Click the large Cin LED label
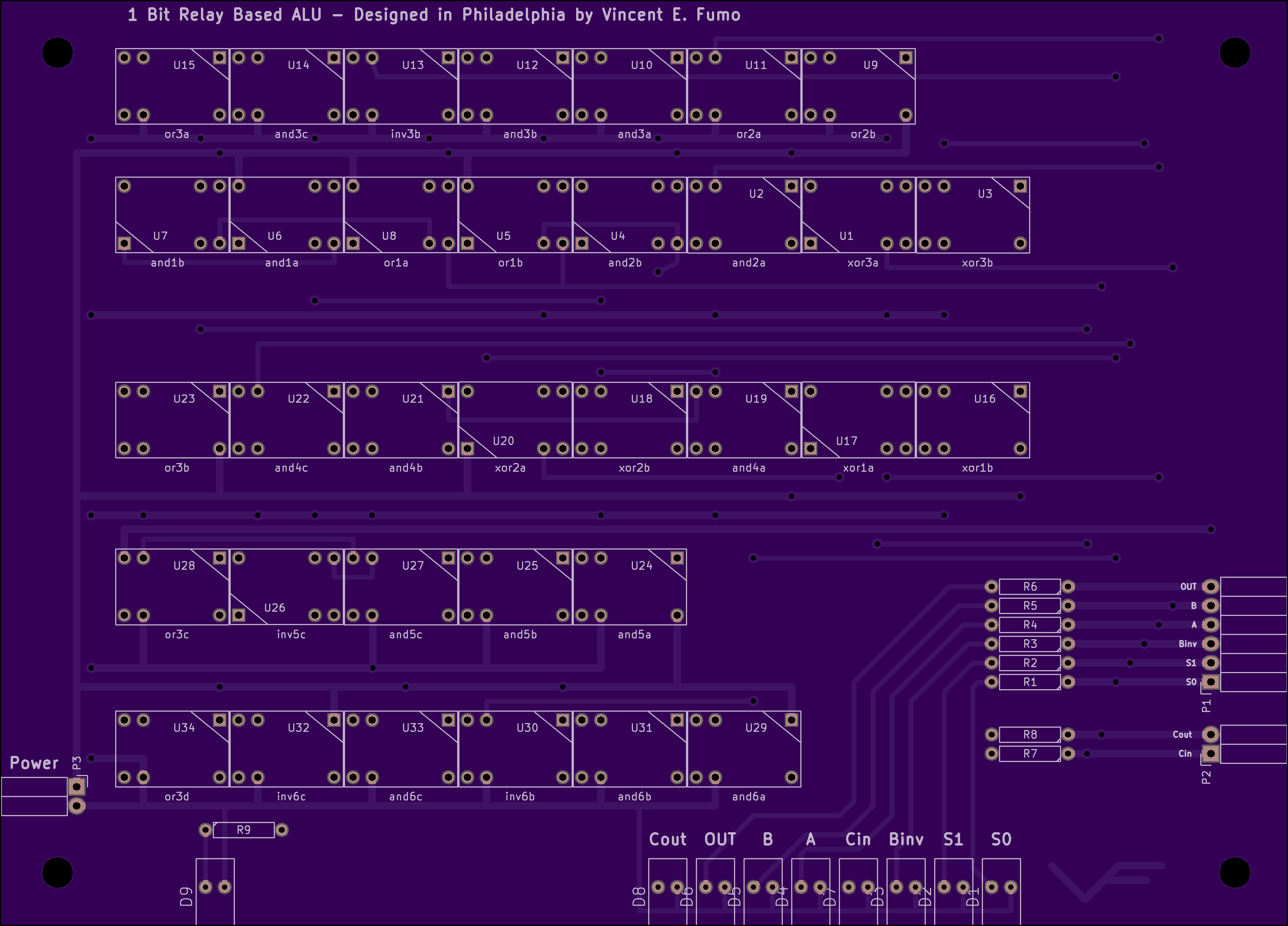This screenshot has height=926, width=1288. 858,840
